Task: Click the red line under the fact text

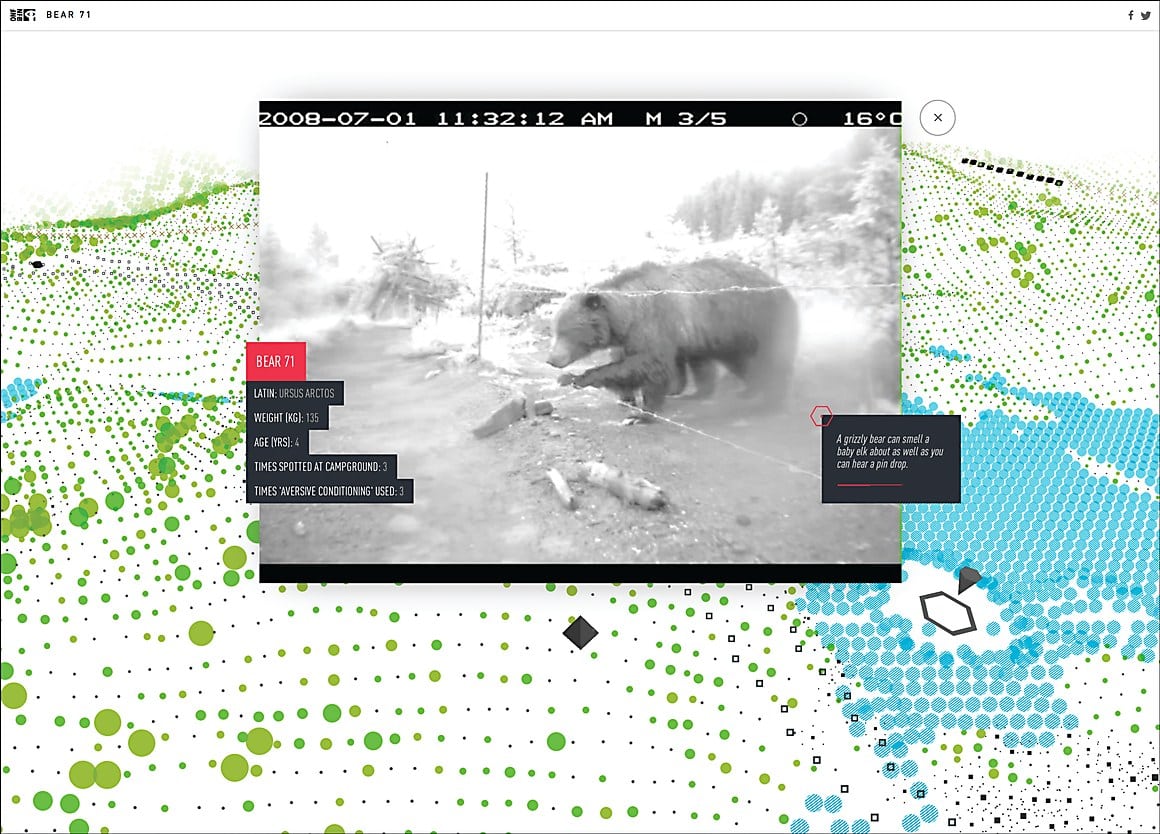Action: [x=869, y=485]
